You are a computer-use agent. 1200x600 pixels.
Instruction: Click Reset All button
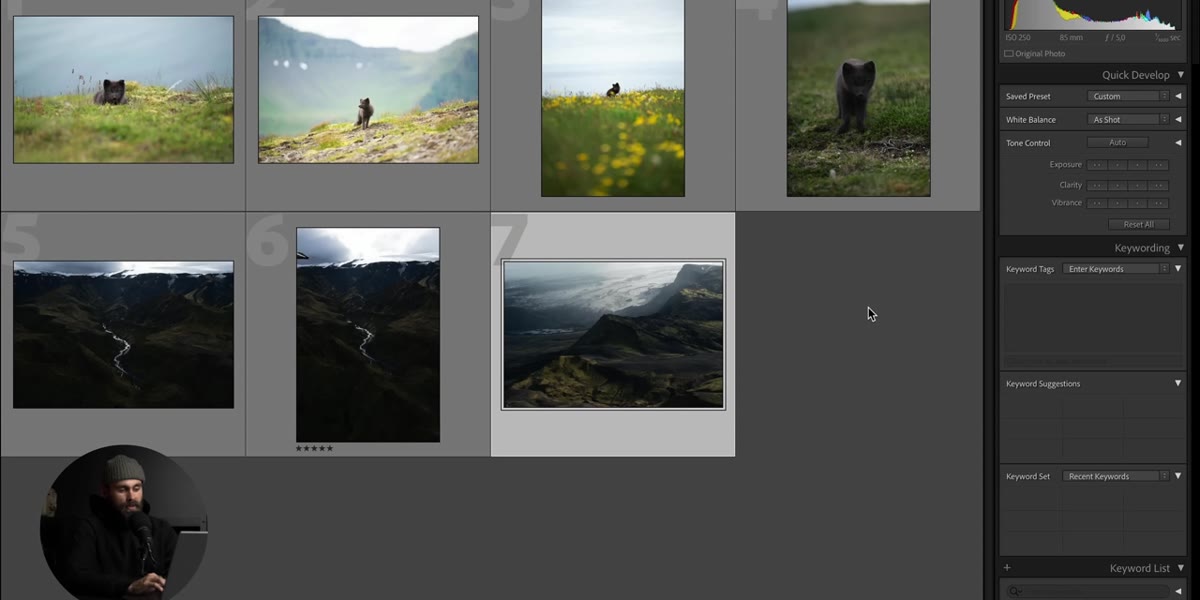pyautogui.click(x=1139, y=224)
